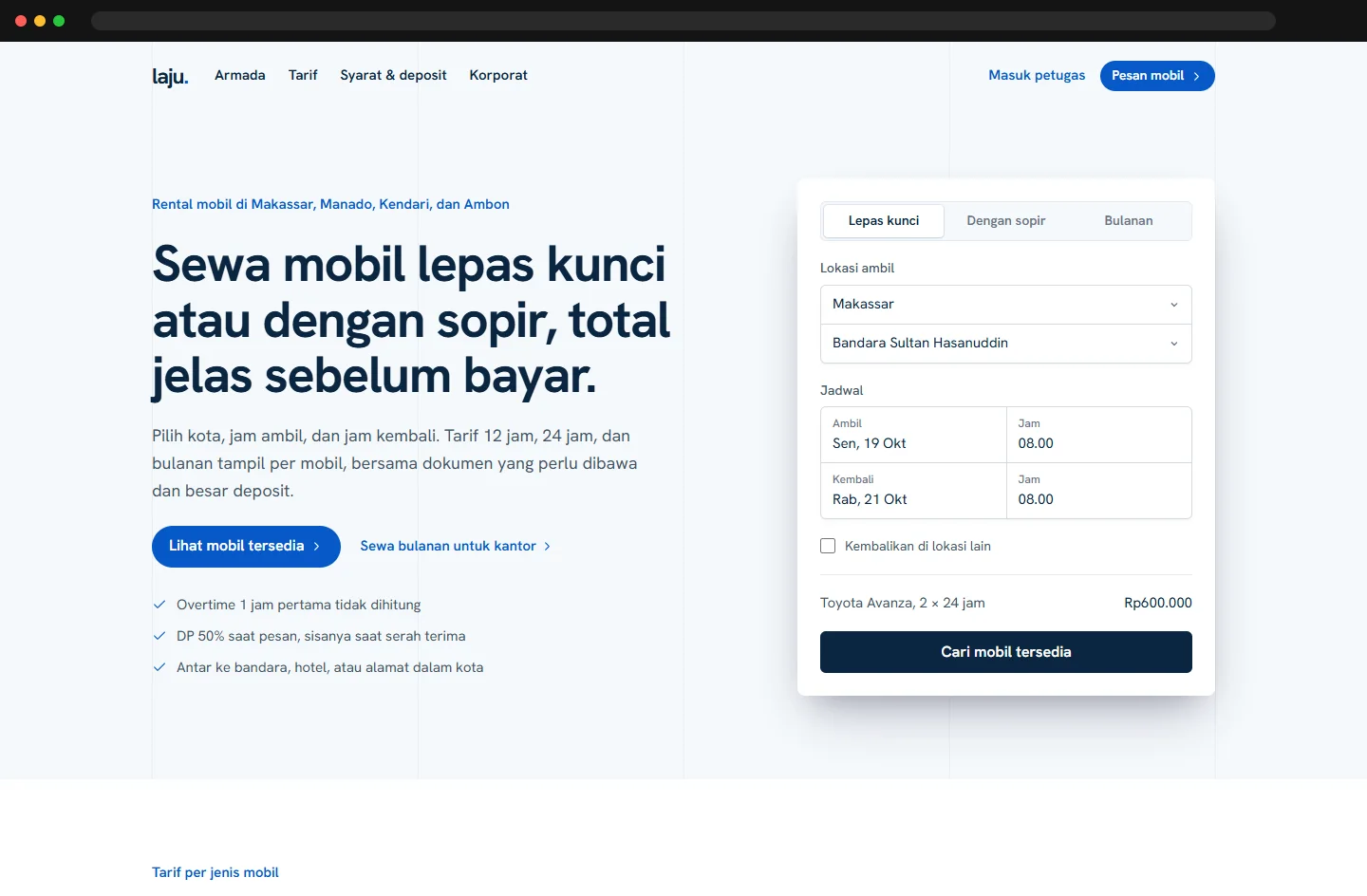This screenshot has height=896, width=1367.
Task: Open the Makassar city dropdown
Action: click(x=1006, y=305)
